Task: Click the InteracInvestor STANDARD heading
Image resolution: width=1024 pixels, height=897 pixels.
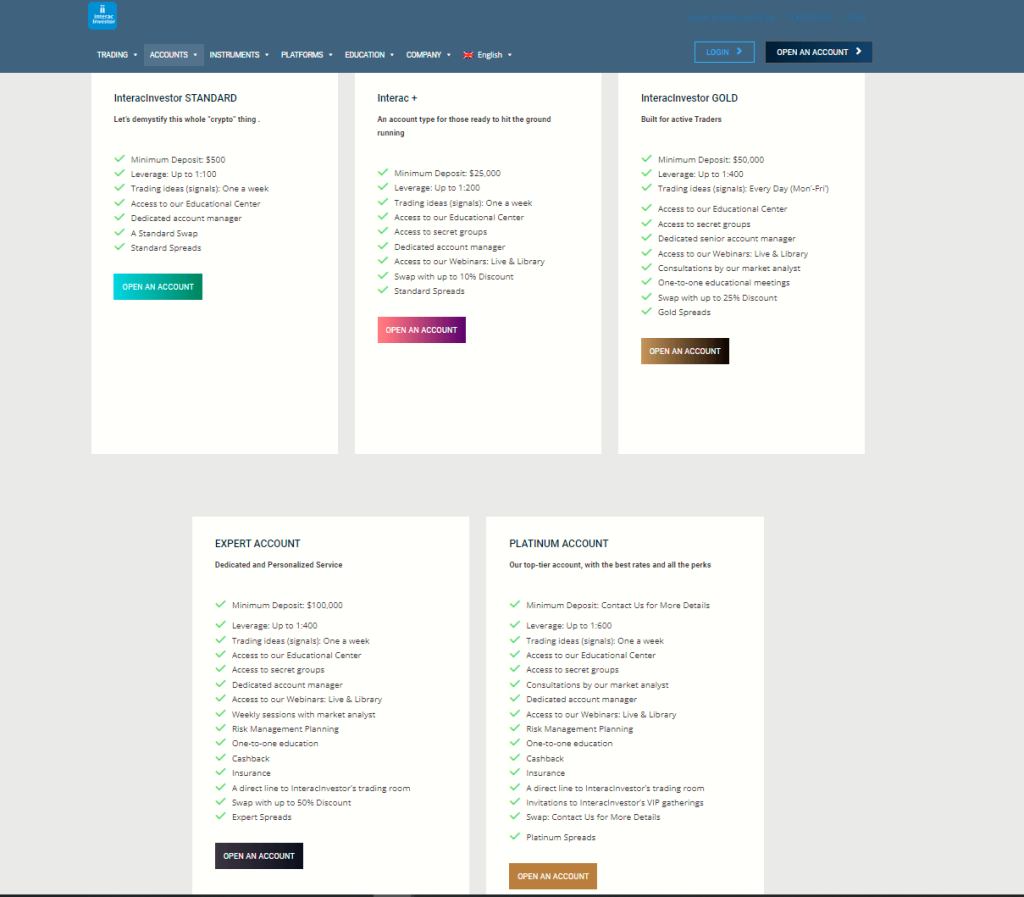Action: (175, 98)
